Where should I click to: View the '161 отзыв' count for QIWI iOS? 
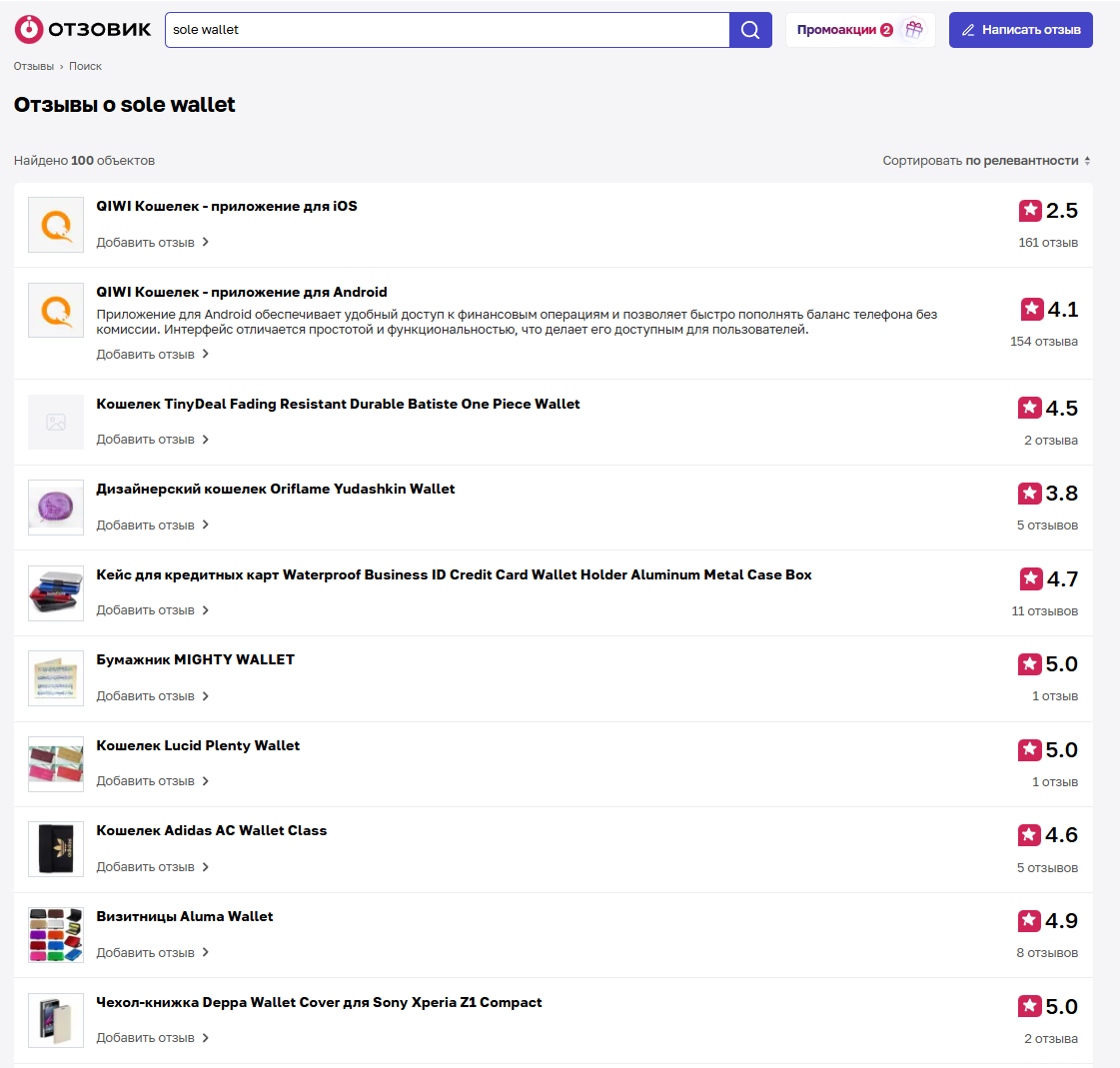1047,243
